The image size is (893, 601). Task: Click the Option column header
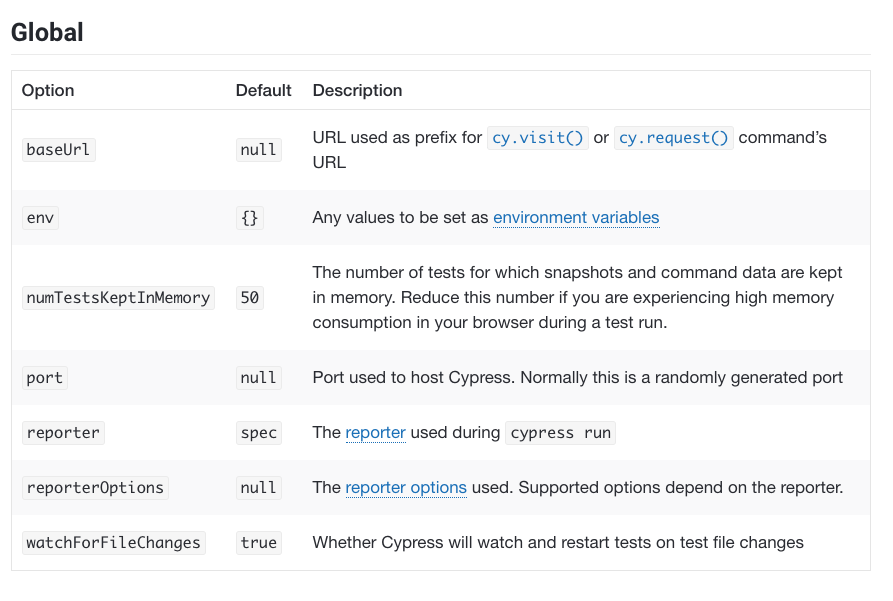tap(48, 90)
